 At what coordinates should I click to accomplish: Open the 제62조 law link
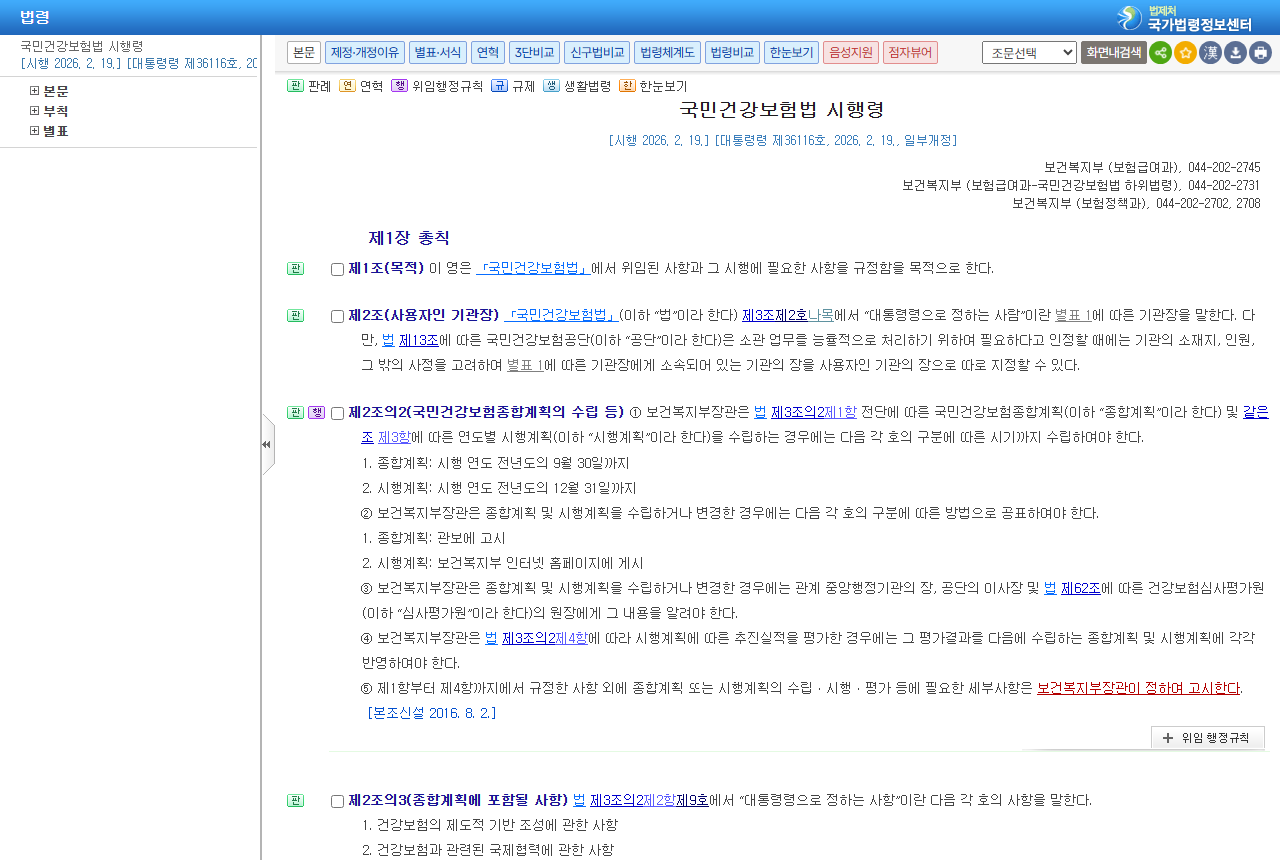1081,588
